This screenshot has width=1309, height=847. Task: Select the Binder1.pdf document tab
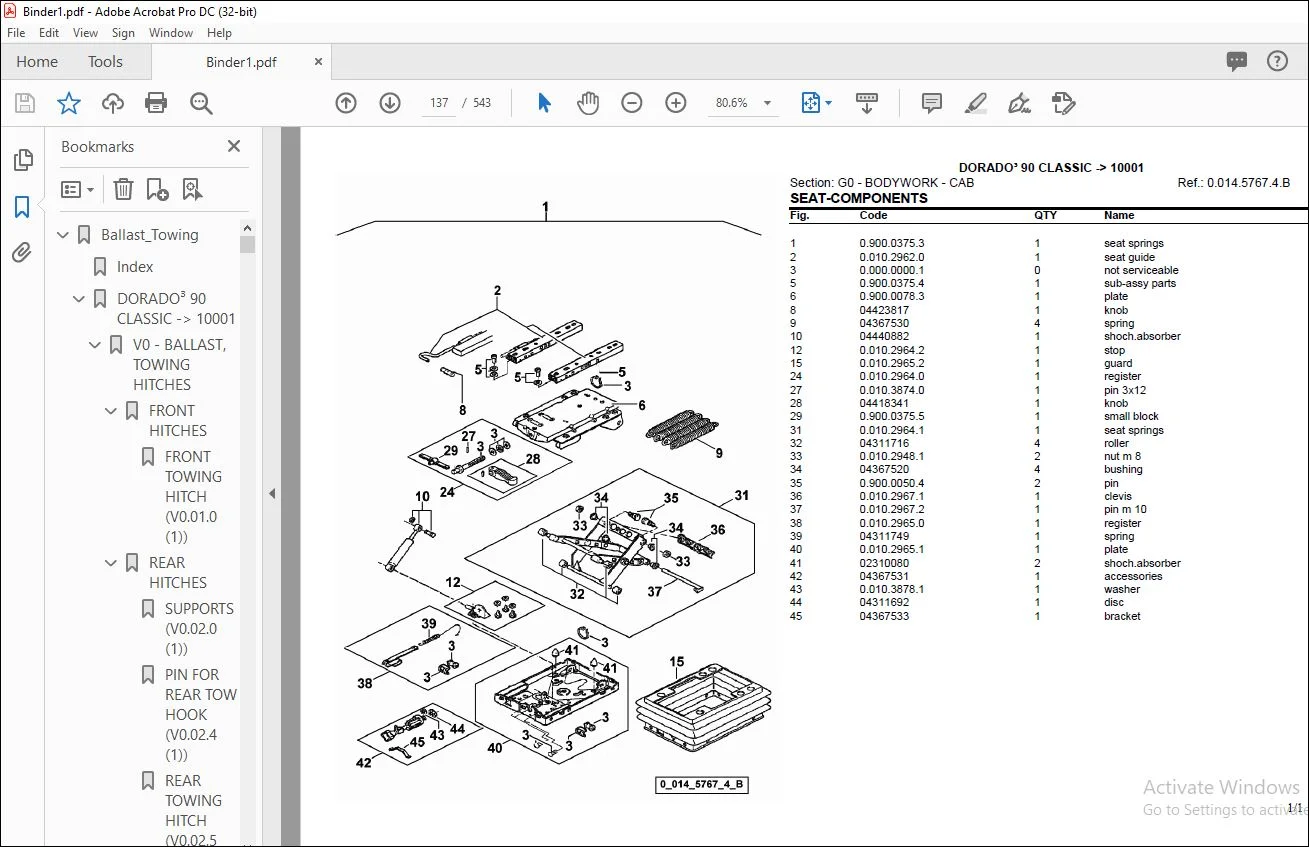[241, 62]
